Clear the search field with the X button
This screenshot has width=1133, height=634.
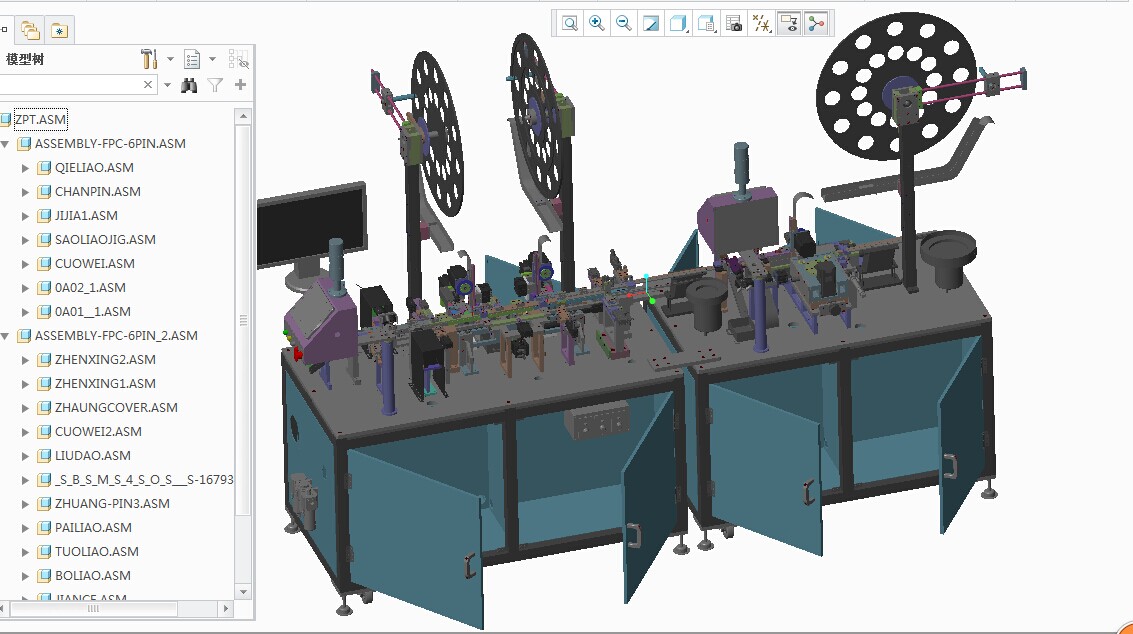click(x=147, y=85)
